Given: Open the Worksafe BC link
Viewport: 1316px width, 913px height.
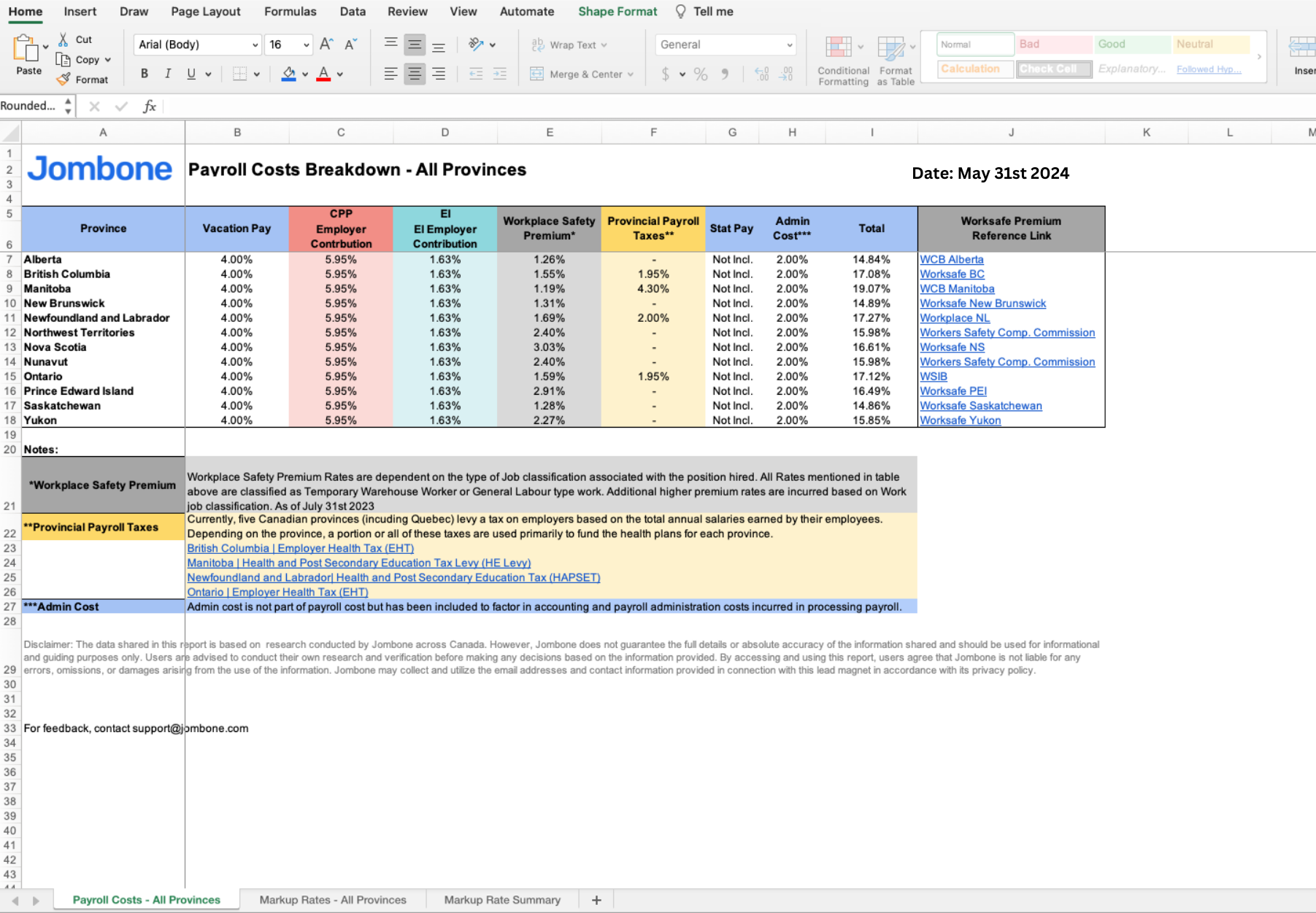Looking at the screenshot, I should coord(952,274).
